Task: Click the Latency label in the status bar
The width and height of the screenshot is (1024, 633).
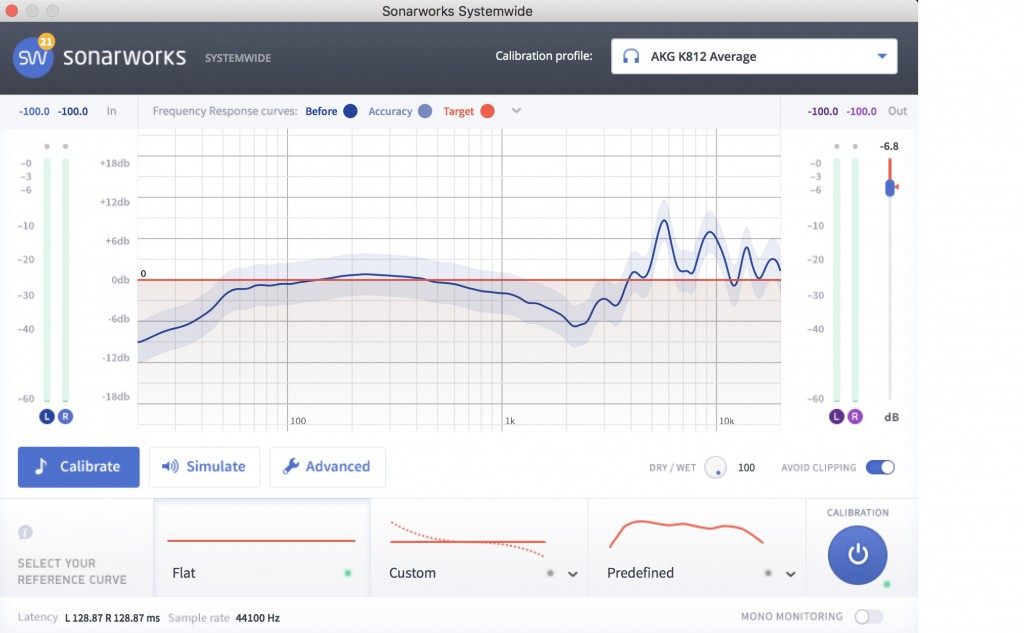Action: point(38,617)
